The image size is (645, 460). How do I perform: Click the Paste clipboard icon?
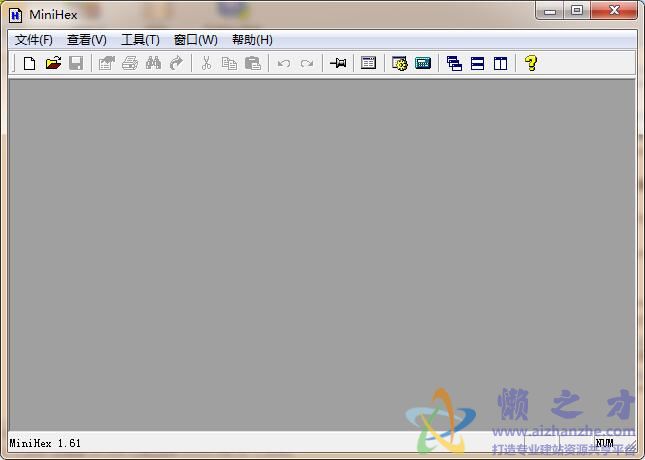pos(253,63)
